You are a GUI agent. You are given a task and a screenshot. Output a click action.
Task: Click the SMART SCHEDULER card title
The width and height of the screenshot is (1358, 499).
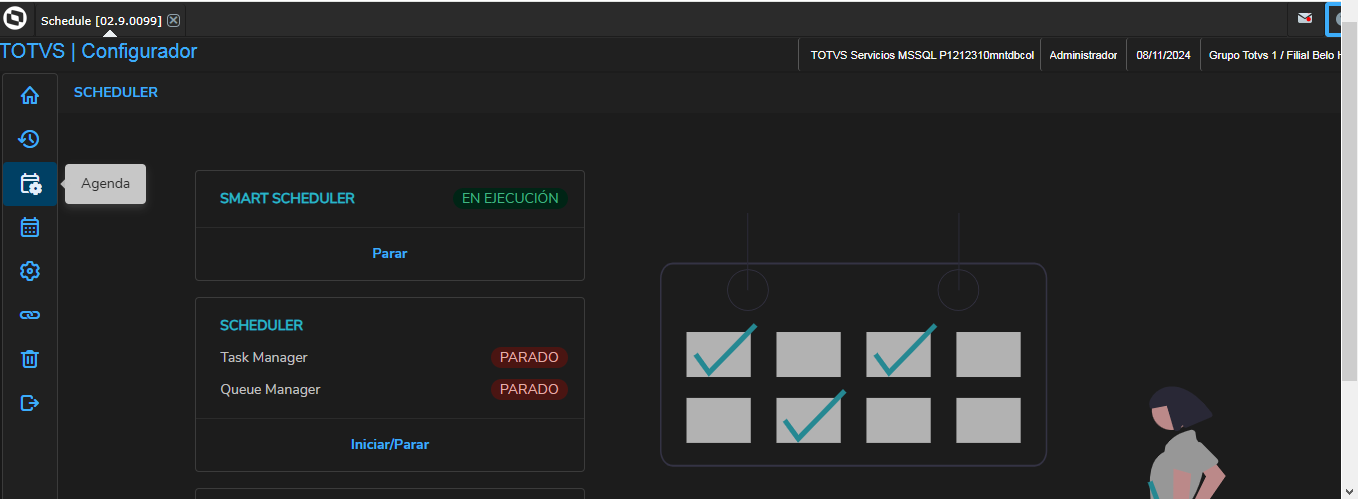[287, 198]
